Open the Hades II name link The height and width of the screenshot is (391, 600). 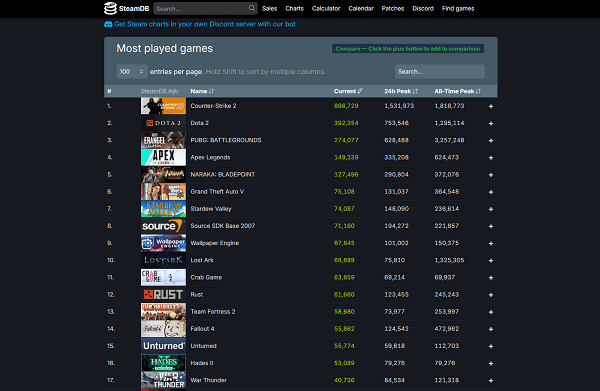202,363
